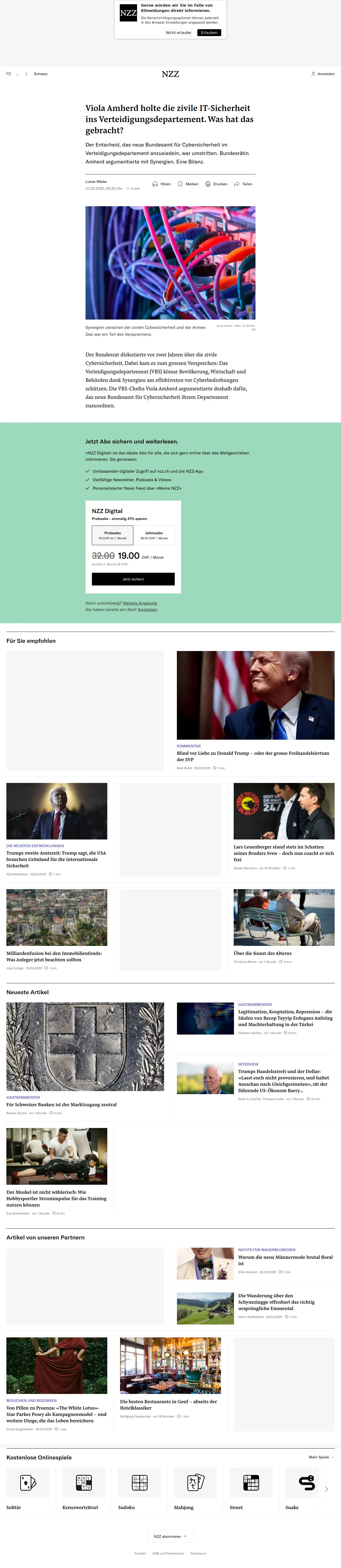Viewport: 341px width, 1568px height.
Task: Click the Merken bookmark icon
Action: (x=180, y=184)
